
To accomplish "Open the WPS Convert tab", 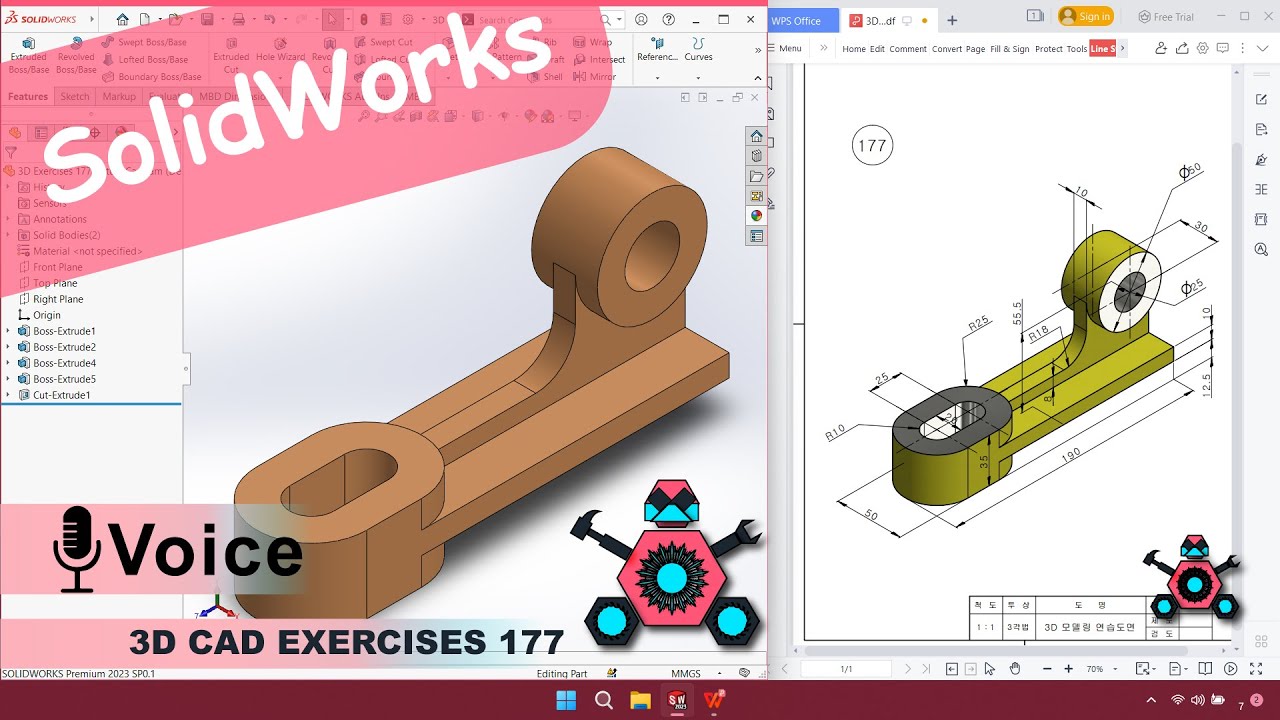I will [946, 48].
